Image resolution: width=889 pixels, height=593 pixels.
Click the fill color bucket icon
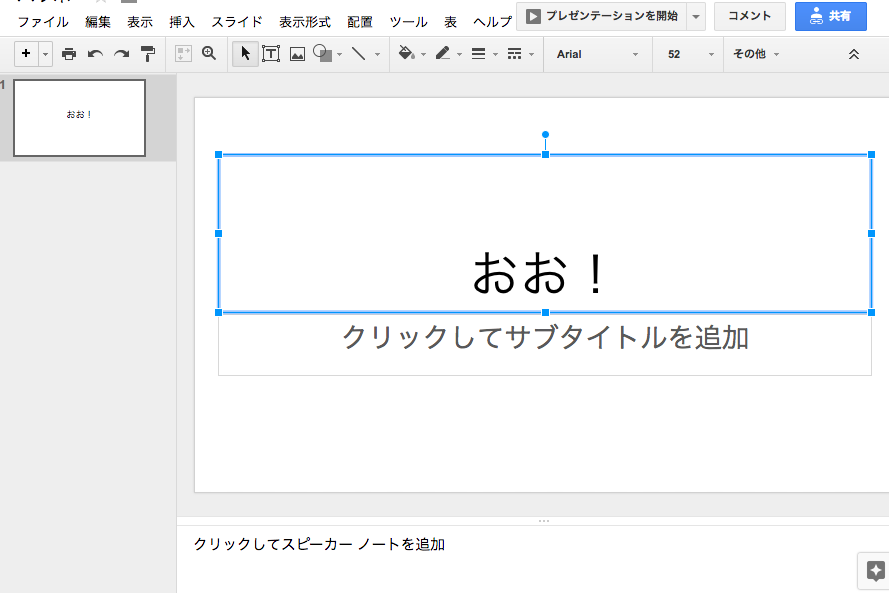(406, 53)
